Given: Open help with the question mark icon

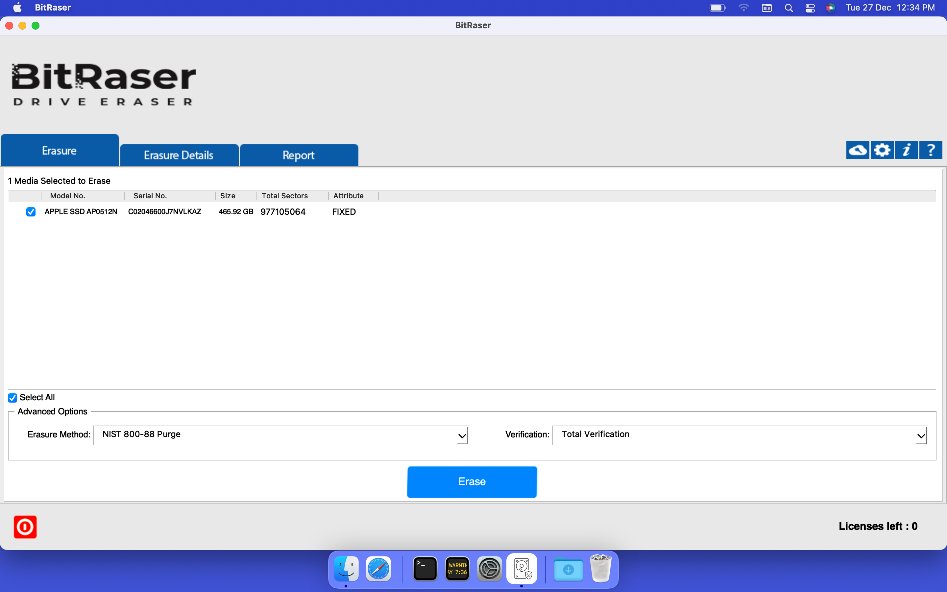Looking at the screenshot, I should [x=931, y=150].
